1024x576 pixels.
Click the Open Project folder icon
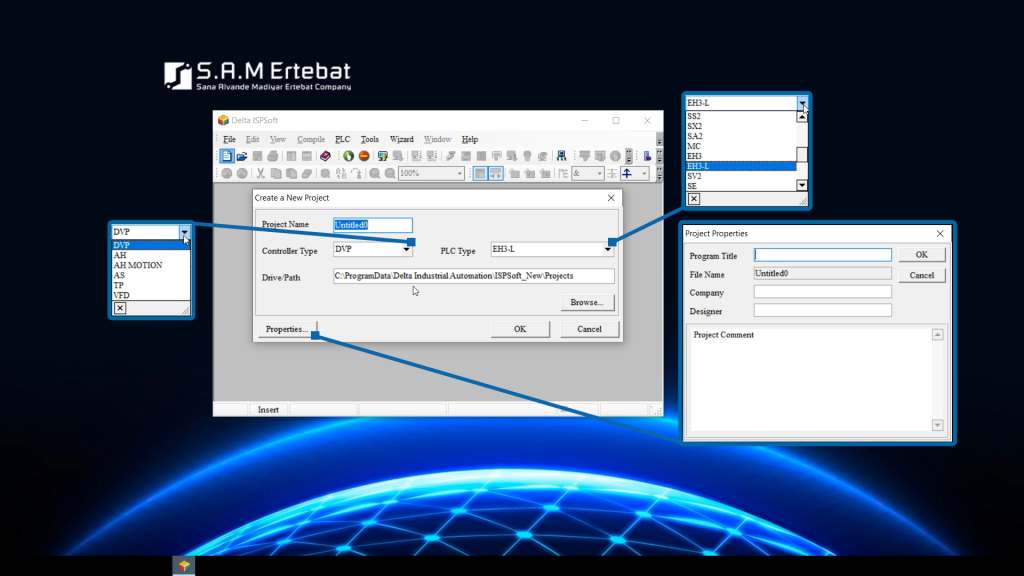pyautogui.click(x=242, y=156)
